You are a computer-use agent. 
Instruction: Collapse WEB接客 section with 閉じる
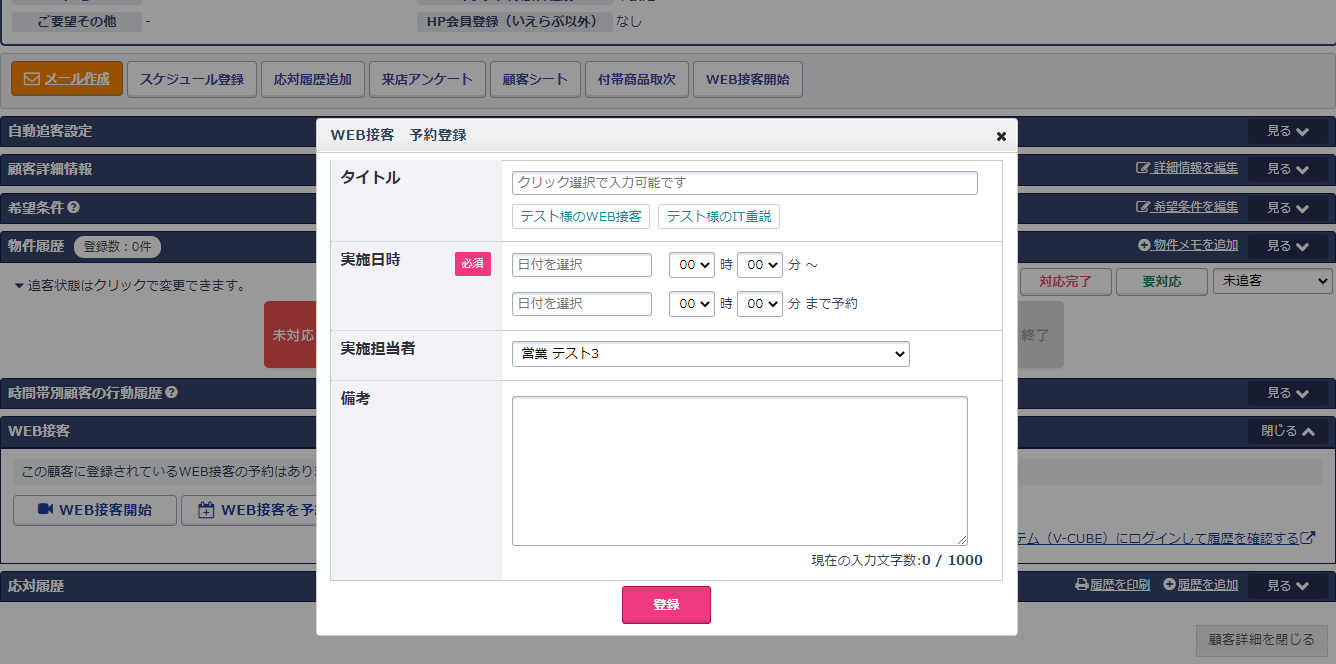click(1287, 432)
